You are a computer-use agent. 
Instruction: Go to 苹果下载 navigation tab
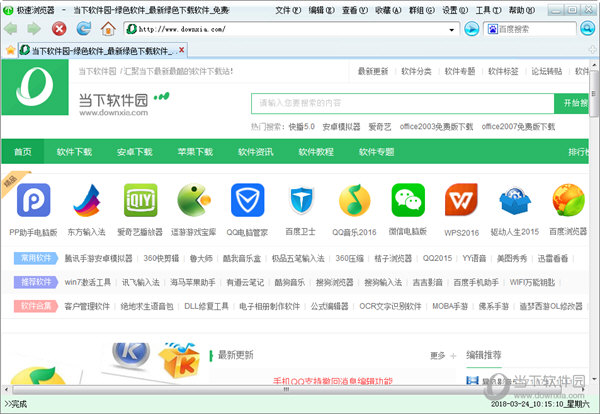(x=195, y=152)
